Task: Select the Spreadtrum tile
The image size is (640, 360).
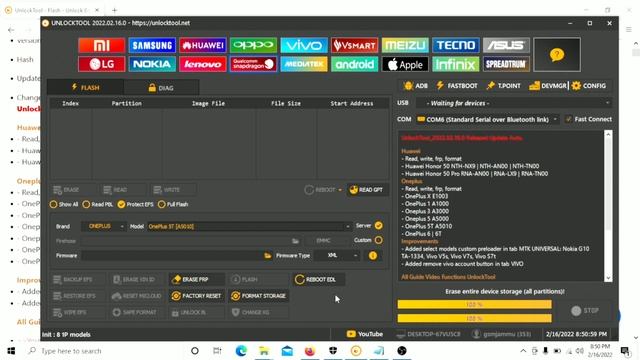Action: click(507, 64)
